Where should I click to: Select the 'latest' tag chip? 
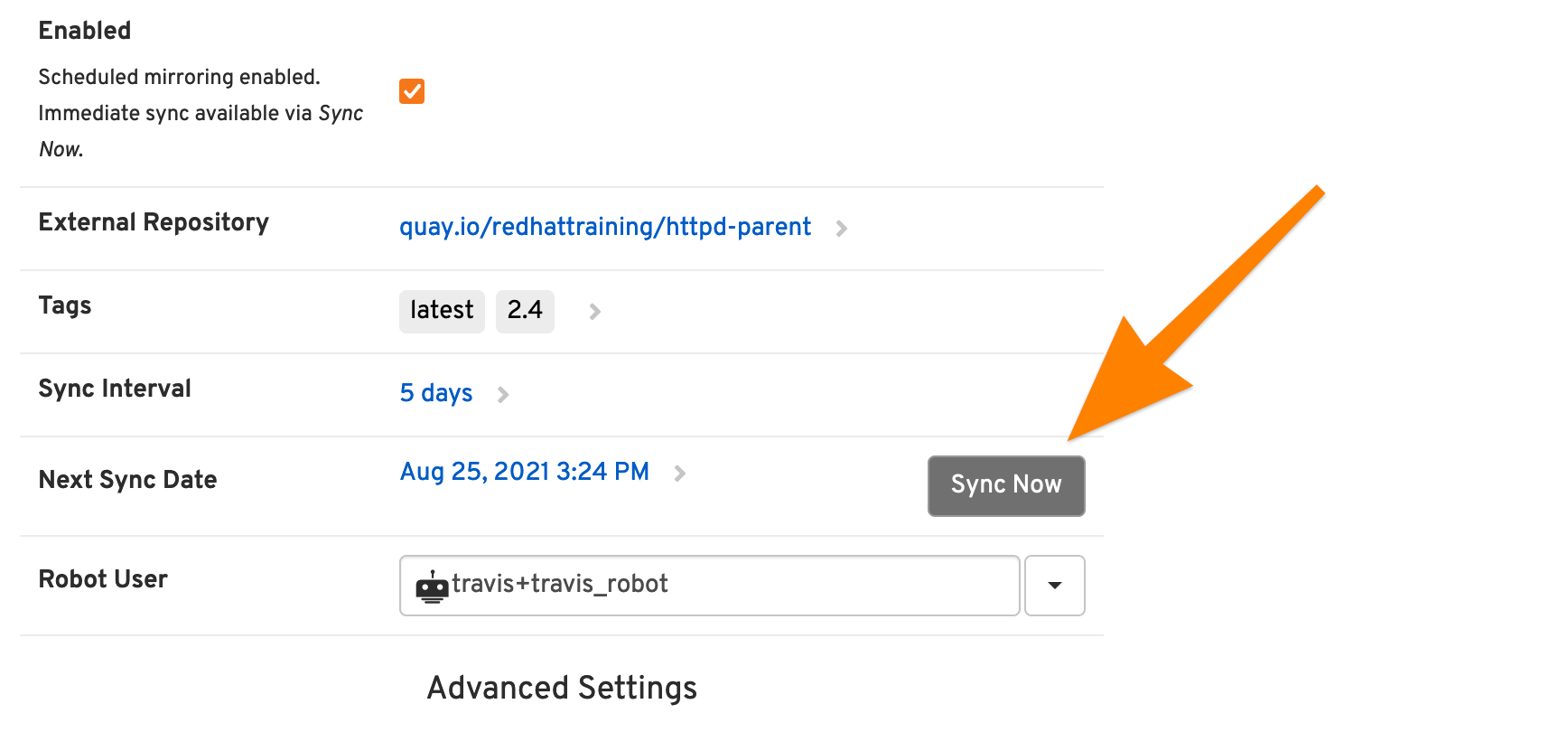(x=442, y=311)
